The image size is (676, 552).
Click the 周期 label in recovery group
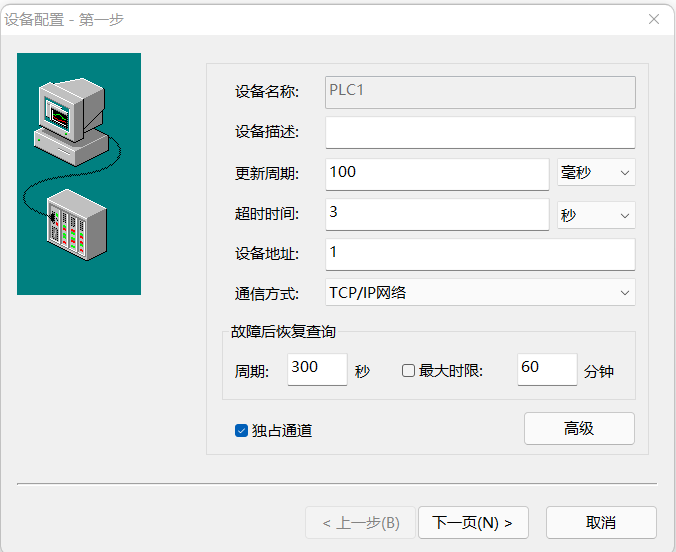(252, 371)
